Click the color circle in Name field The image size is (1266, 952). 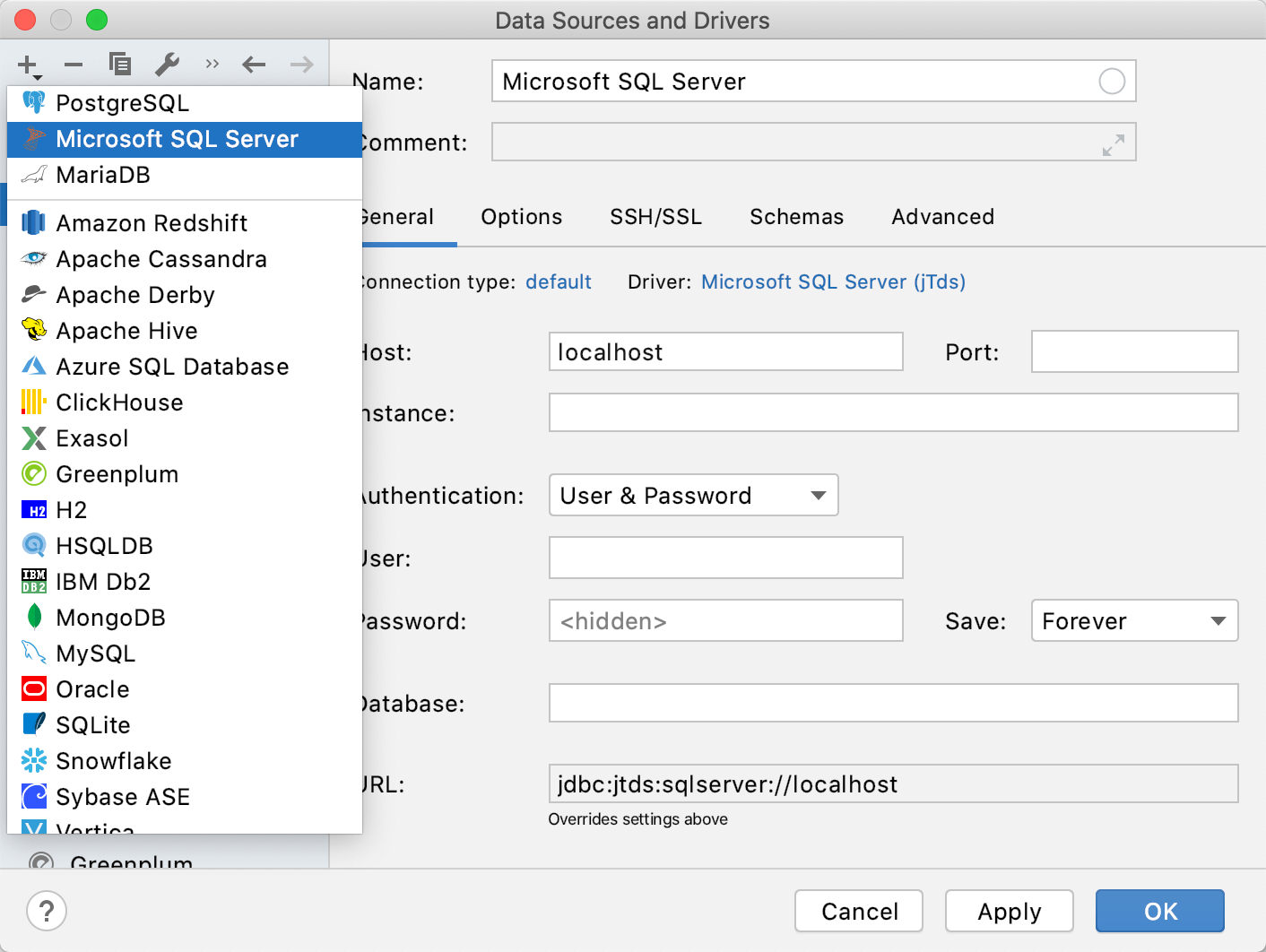point(1112,82)
